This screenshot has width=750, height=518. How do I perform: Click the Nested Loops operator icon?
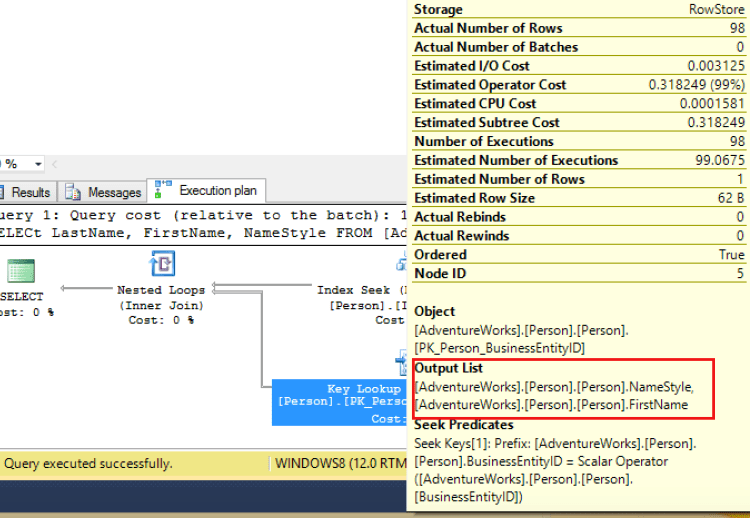(x=162, y=264)
